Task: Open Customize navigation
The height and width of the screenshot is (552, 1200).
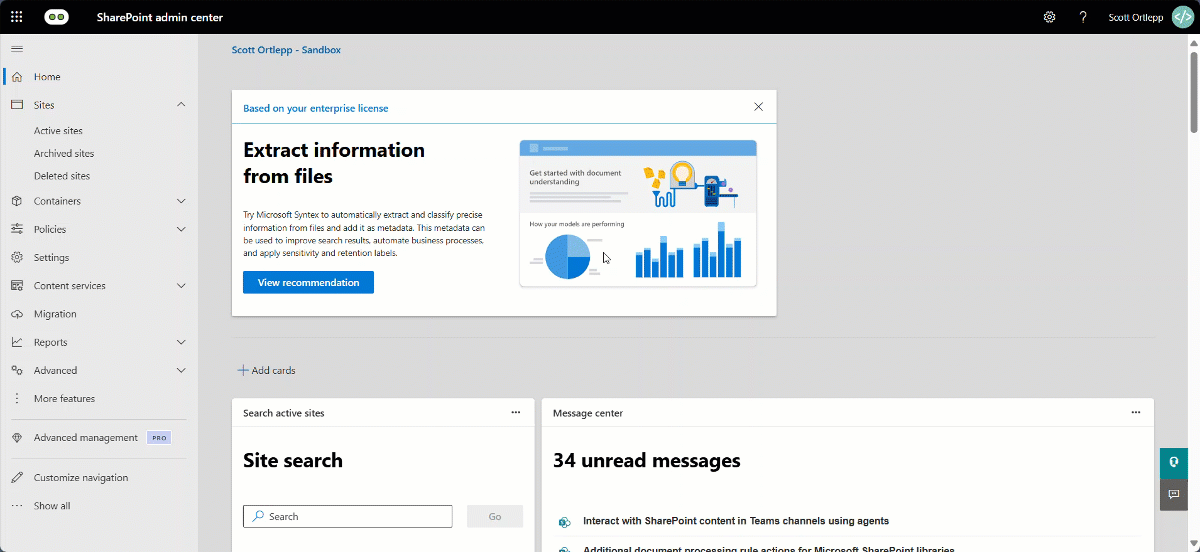Action: (81, 478)
